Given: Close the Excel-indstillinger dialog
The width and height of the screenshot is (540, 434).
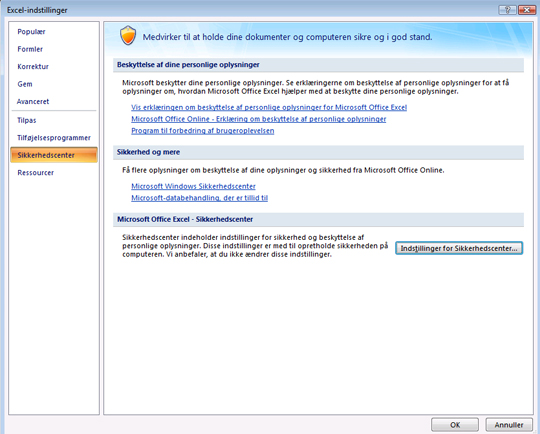Looking at the screenshot, I should (527, 10).
